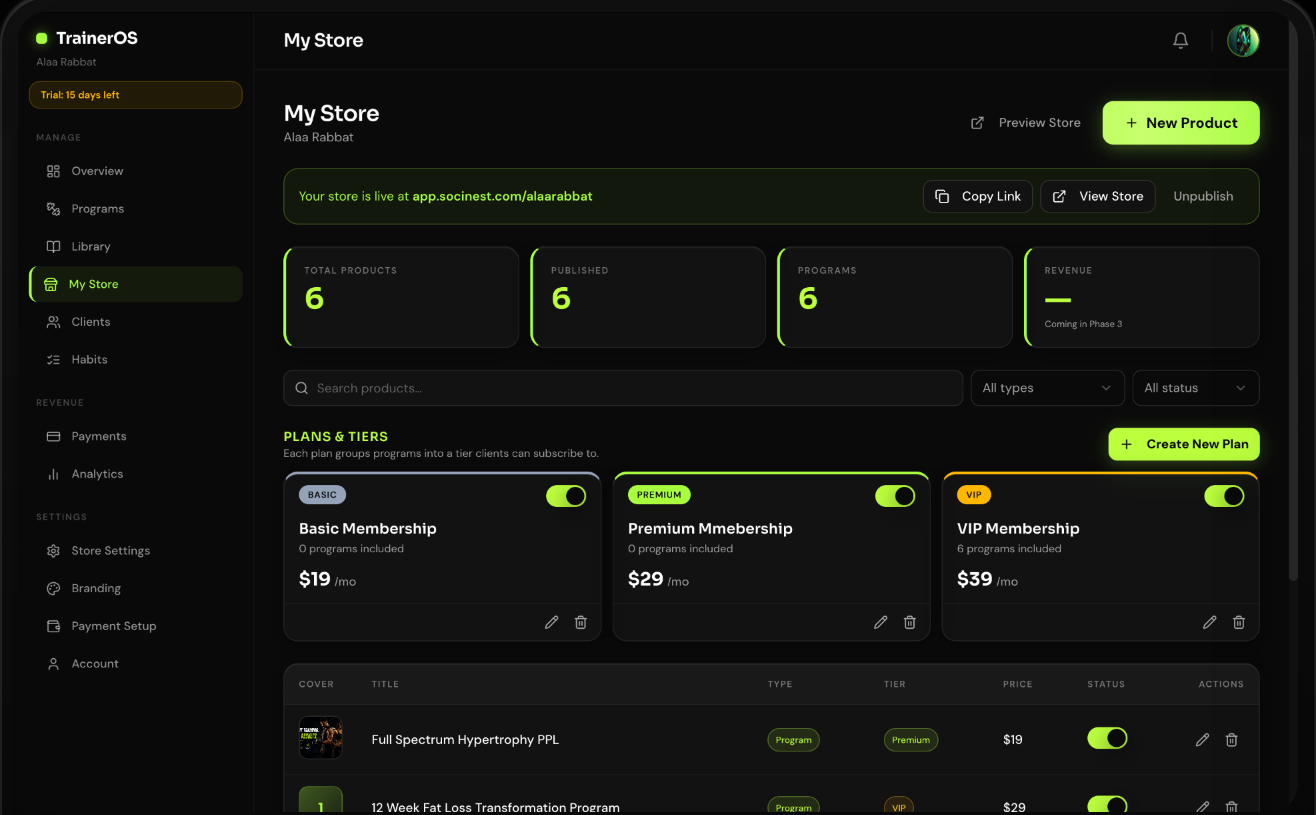Image resolution: width=1316 pixels, height=815 pixels.
Task: Delete Basic Membership plan trash icon
Action: pyautogui.click(x=580, y=622)
